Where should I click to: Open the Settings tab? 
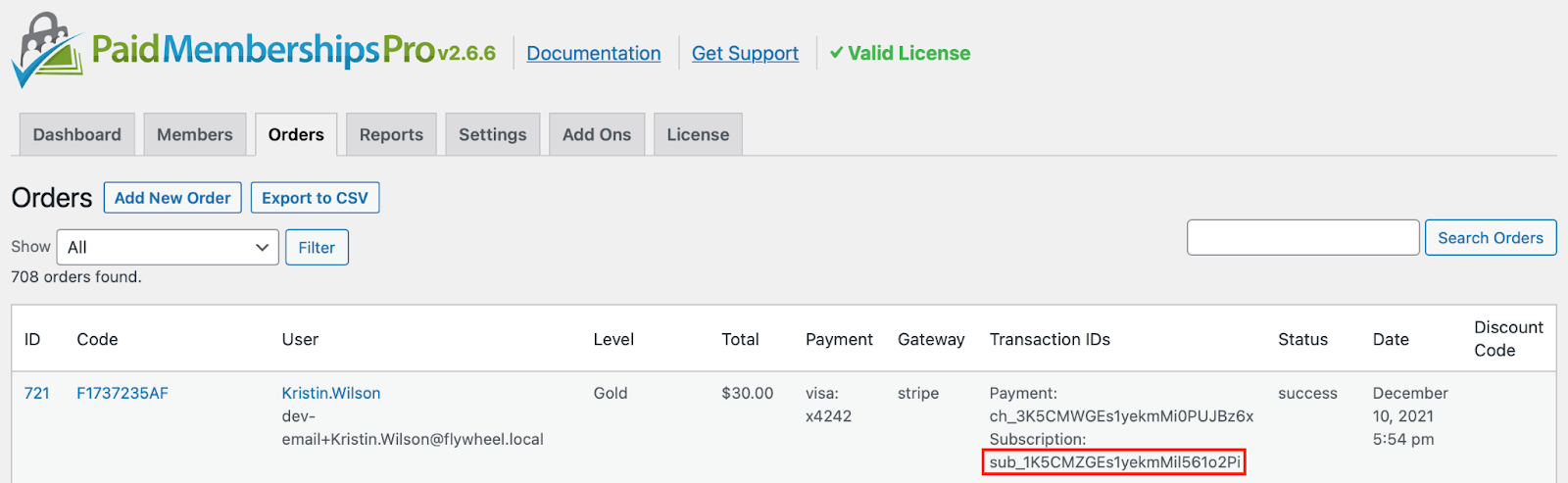tap(493, 134)
